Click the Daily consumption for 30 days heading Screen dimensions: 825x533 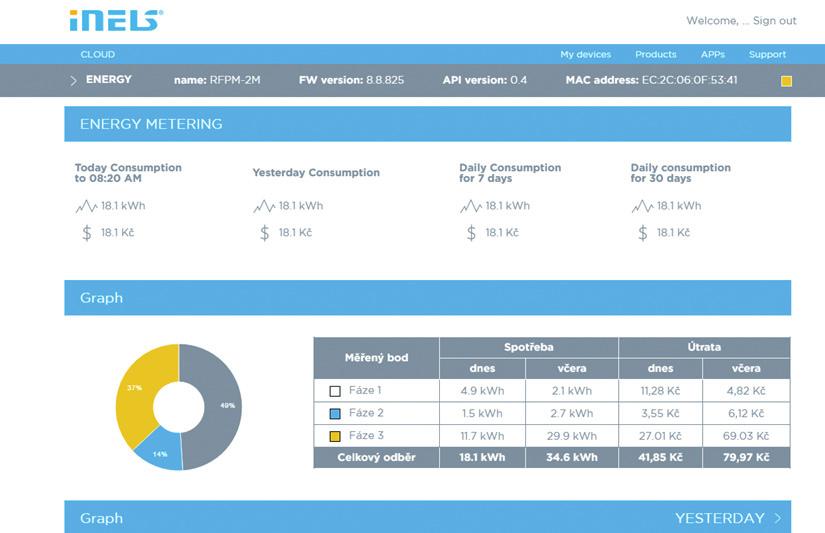click(680, 173)
